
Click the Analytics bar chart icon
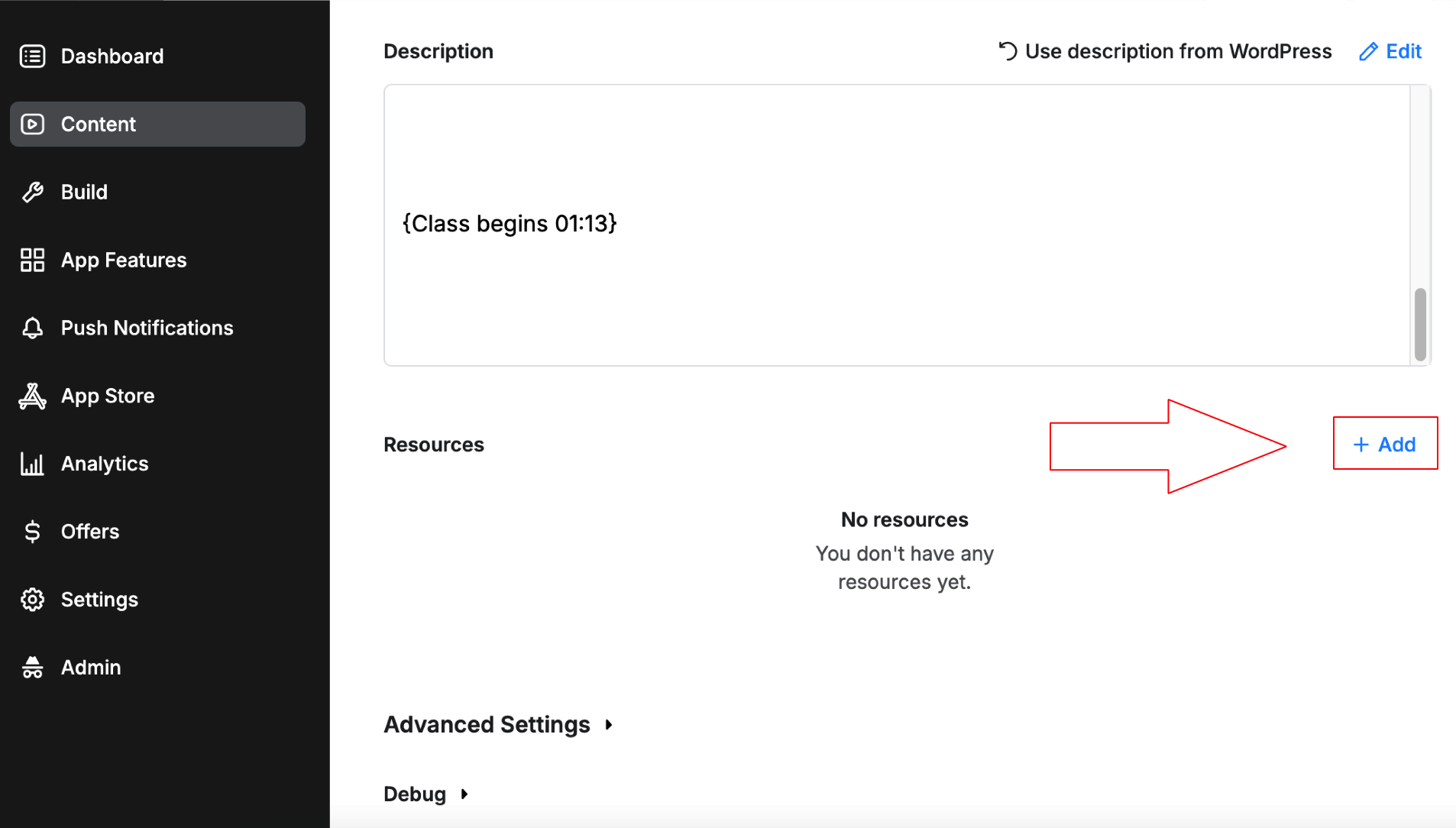coord(32,464)
